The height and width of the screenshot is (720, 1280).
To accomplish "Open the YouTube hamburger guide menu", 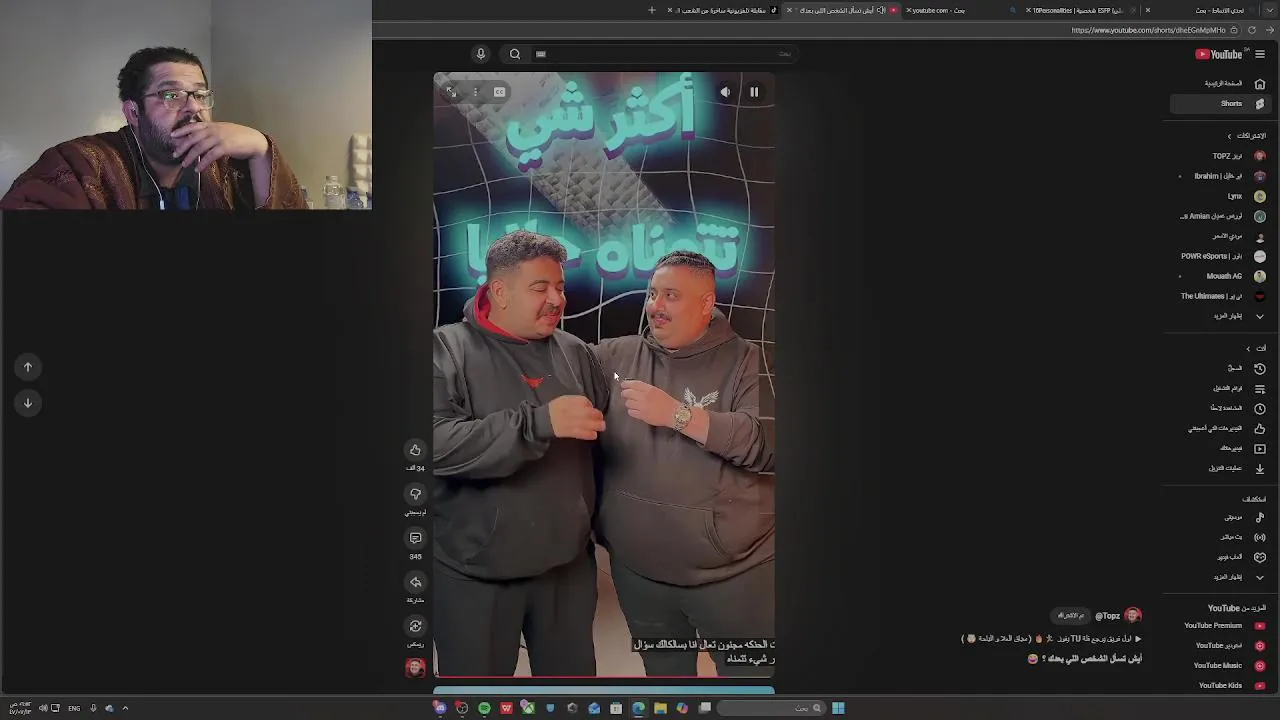I will [1260, 54].
